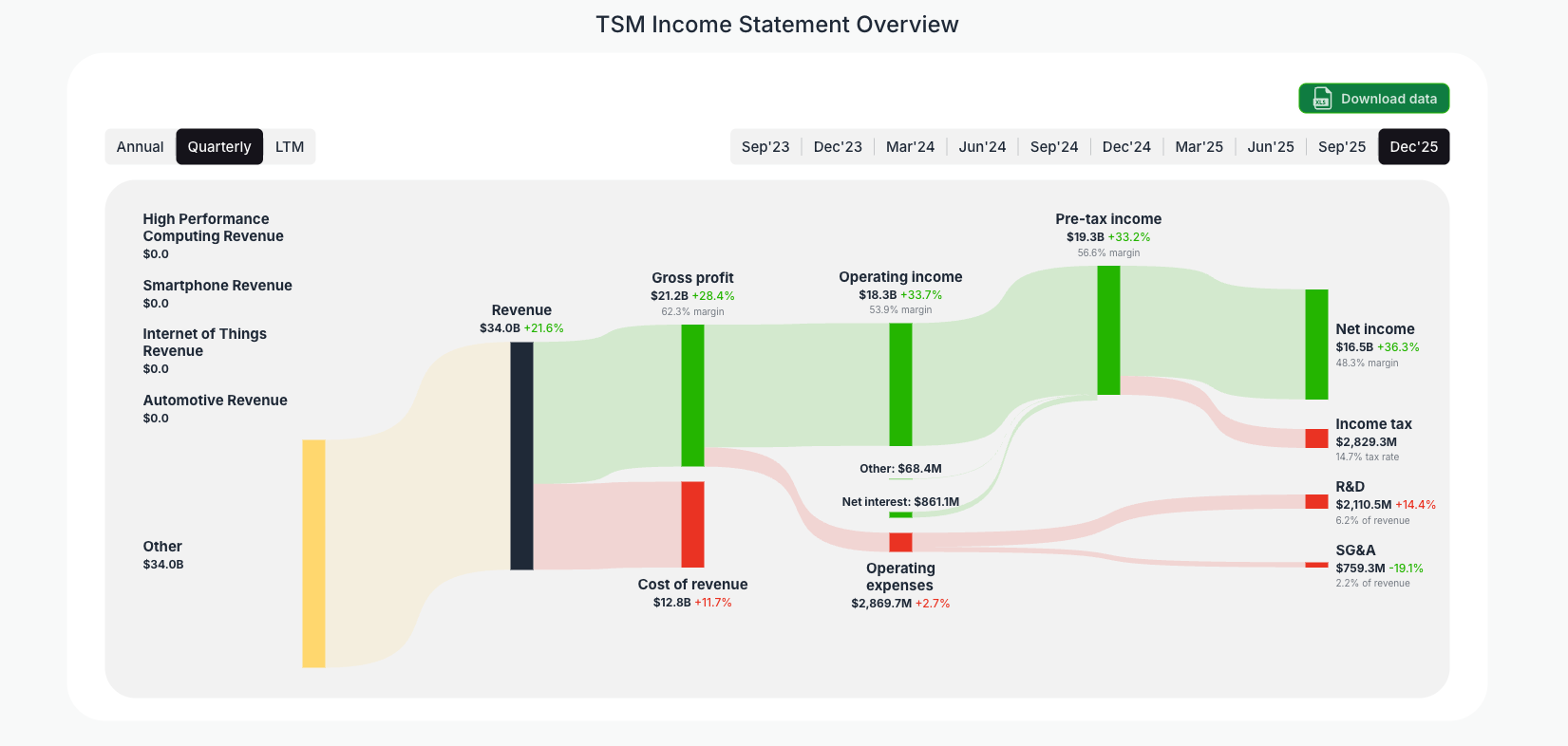Click the red R&D bar
1568x746 pixels.
1316,501
